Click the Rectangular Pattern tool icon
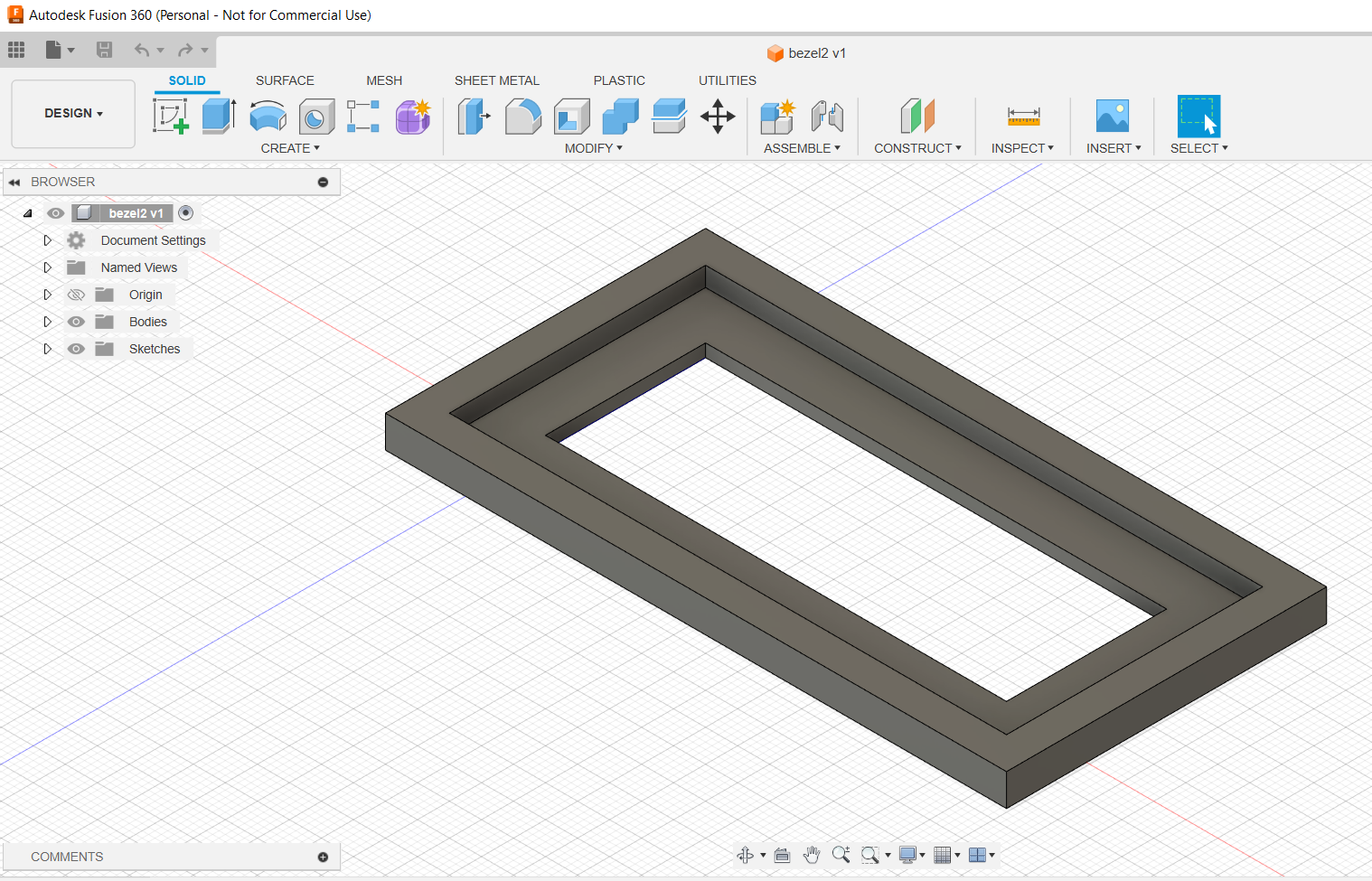The image size is (1372, 881). tap(363, 117)
